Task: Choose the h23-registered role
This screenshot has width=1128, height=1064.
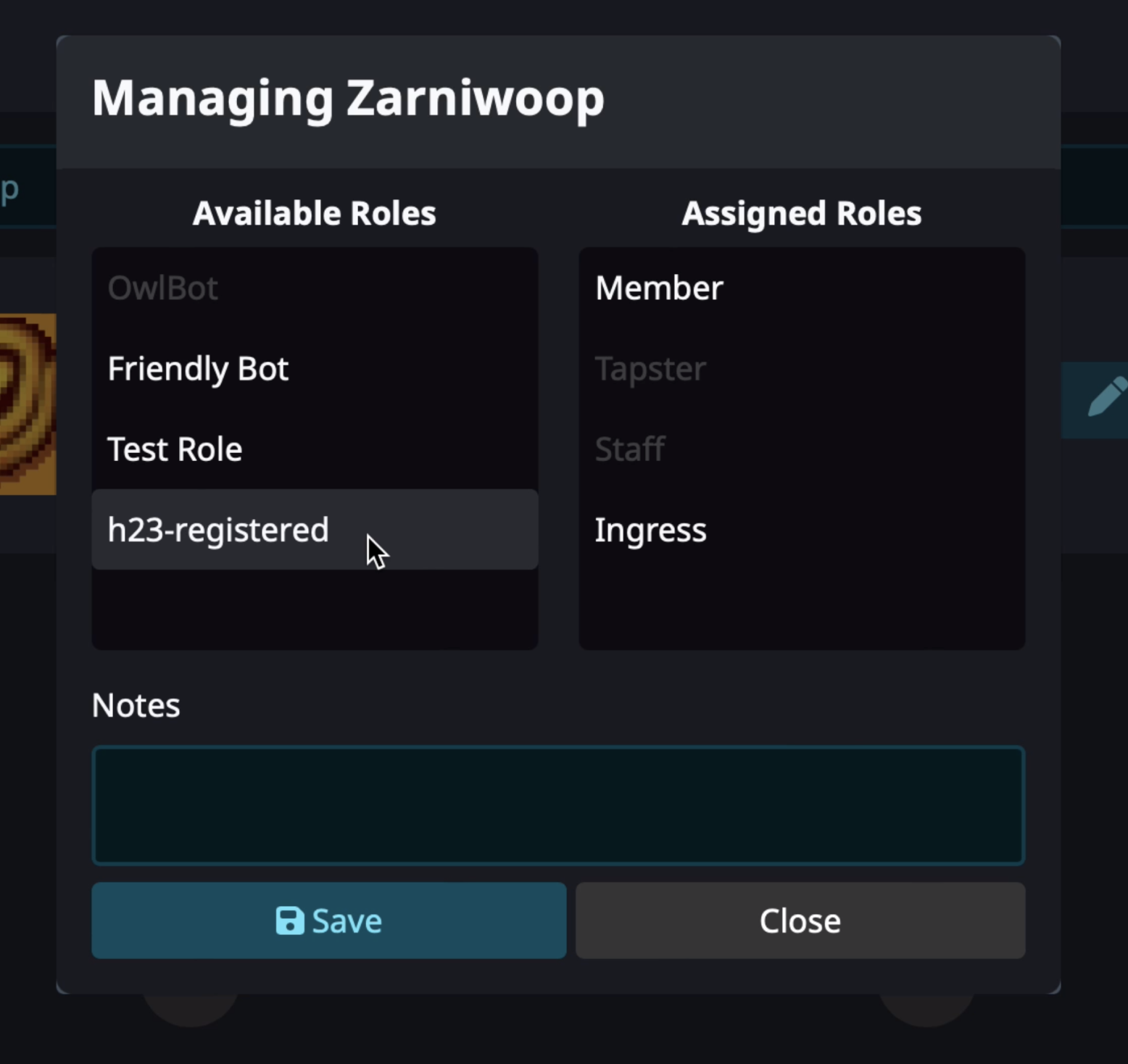Action: [315, 530]
